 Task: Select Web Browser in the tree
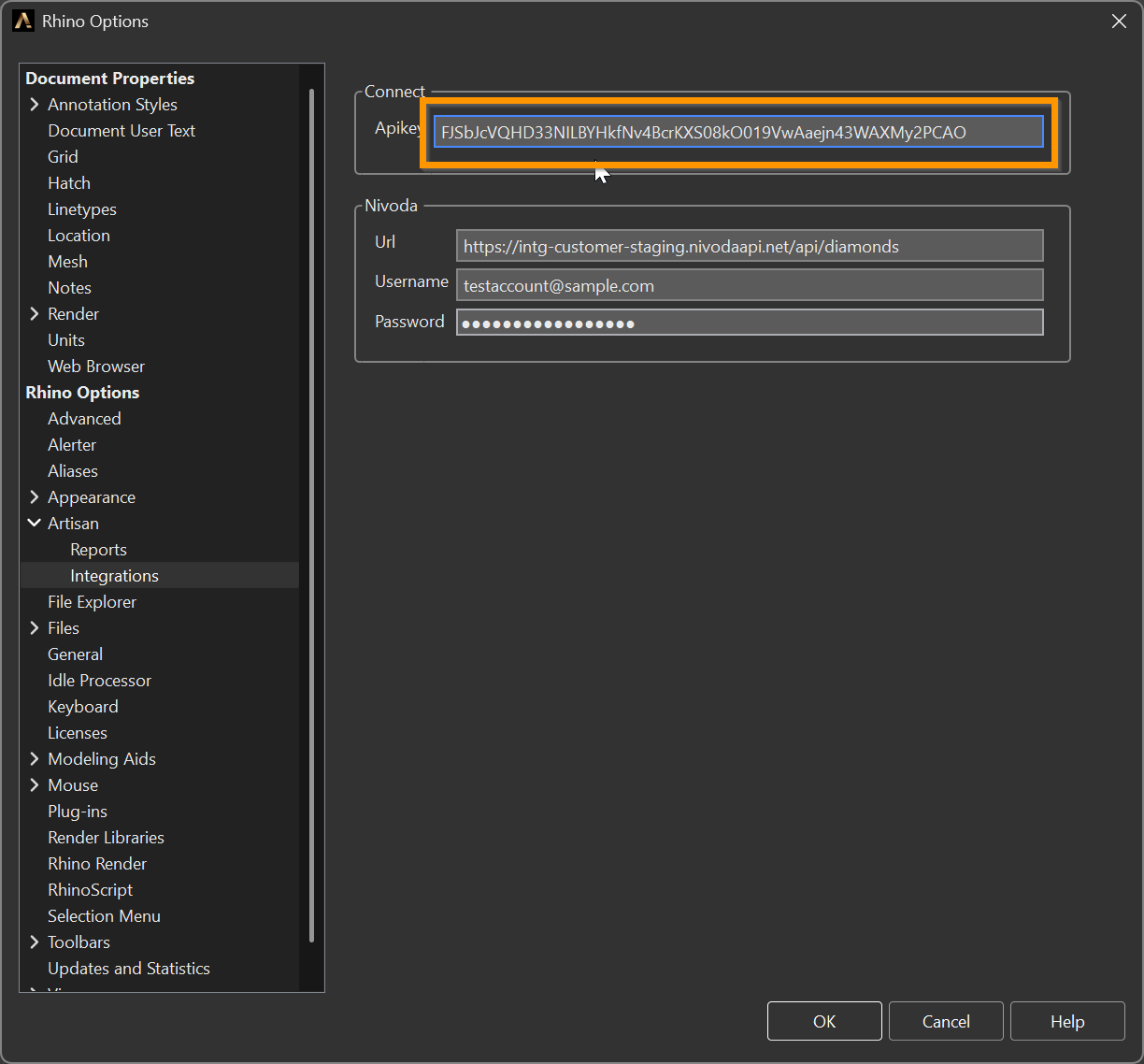point(96,367)
